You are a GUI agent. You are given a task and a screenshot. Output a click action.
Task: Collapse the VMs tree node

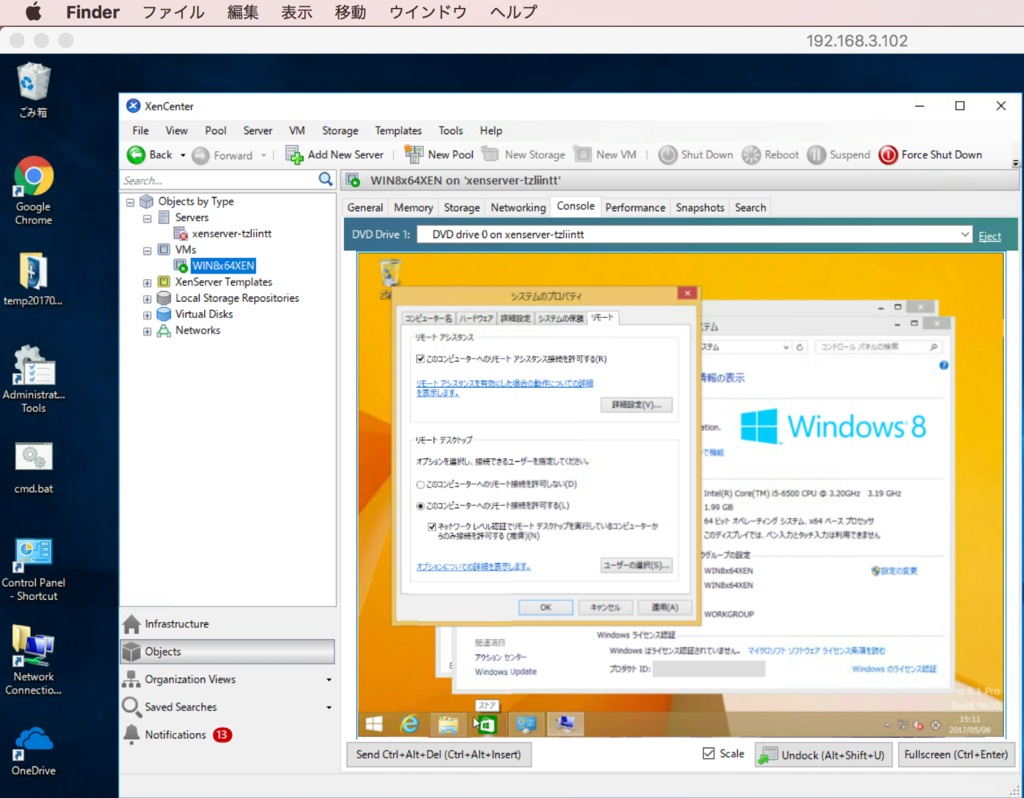[x=147, y=250]
